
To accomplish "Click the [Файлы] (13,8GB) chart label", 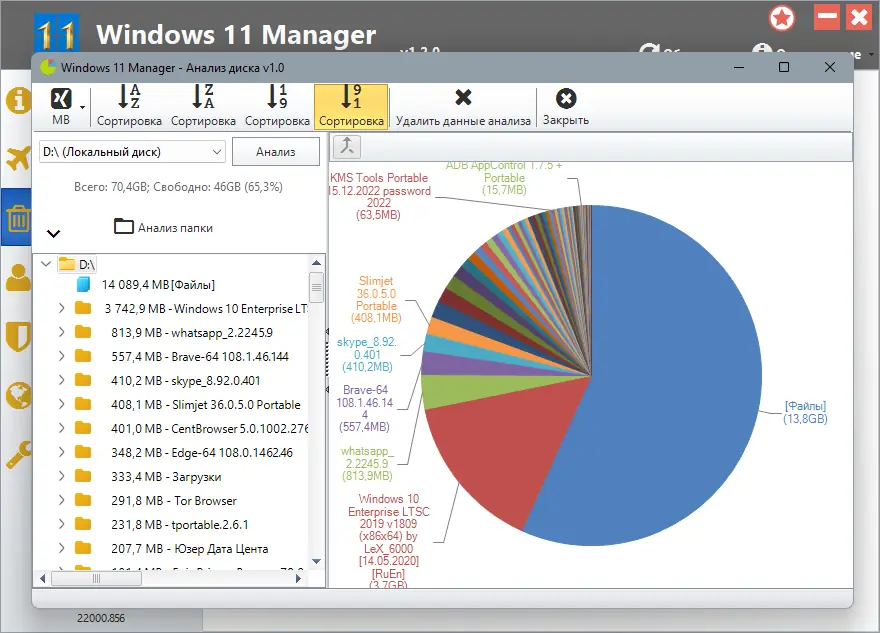I will (x=805, y=412).
